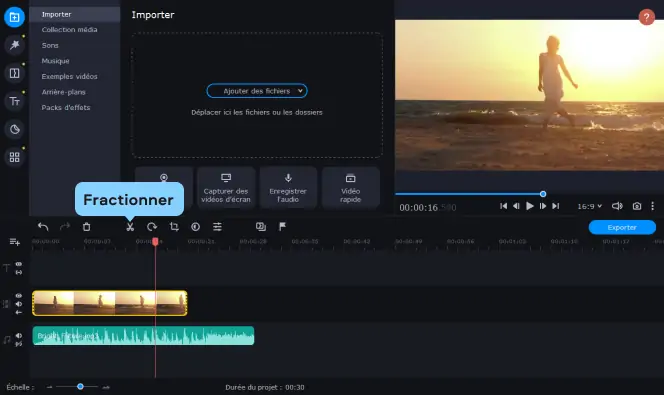Select the beach video clip on timeline
664x395 pixels.
(x=110, y=303)
